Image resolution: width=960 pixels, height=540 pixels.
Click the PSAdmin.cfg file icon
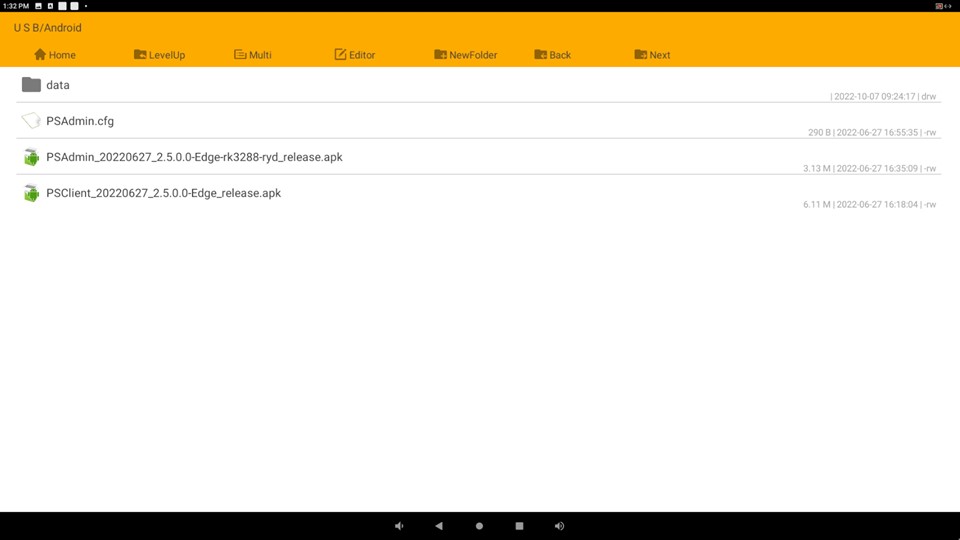click(31, 121)
